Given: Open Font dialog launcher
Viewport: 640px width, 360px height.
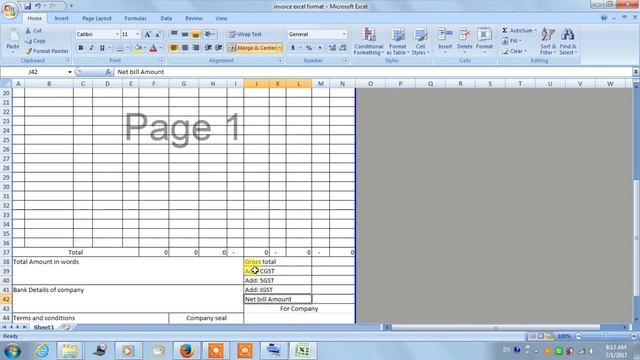Looking at the screenshot, I should pos(162,60).
